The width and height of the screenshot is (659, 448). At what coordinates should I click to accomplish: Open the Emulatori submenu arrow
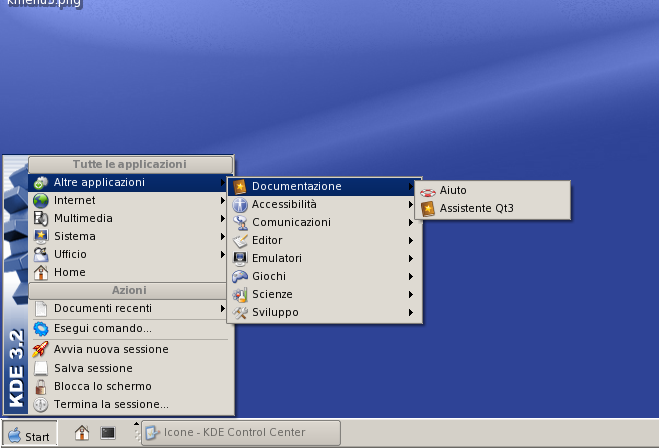pyautogui.click(x=411, y=258)
